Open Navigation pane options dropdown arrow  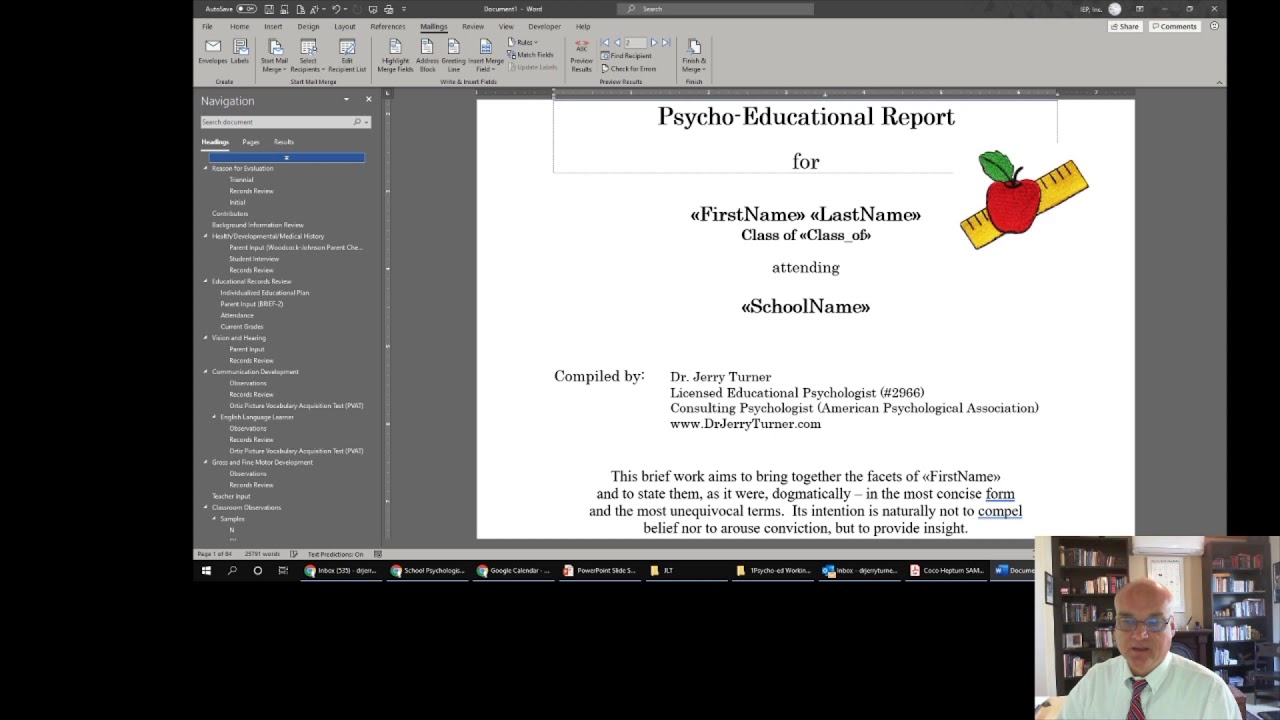click(x=346, y=100)
